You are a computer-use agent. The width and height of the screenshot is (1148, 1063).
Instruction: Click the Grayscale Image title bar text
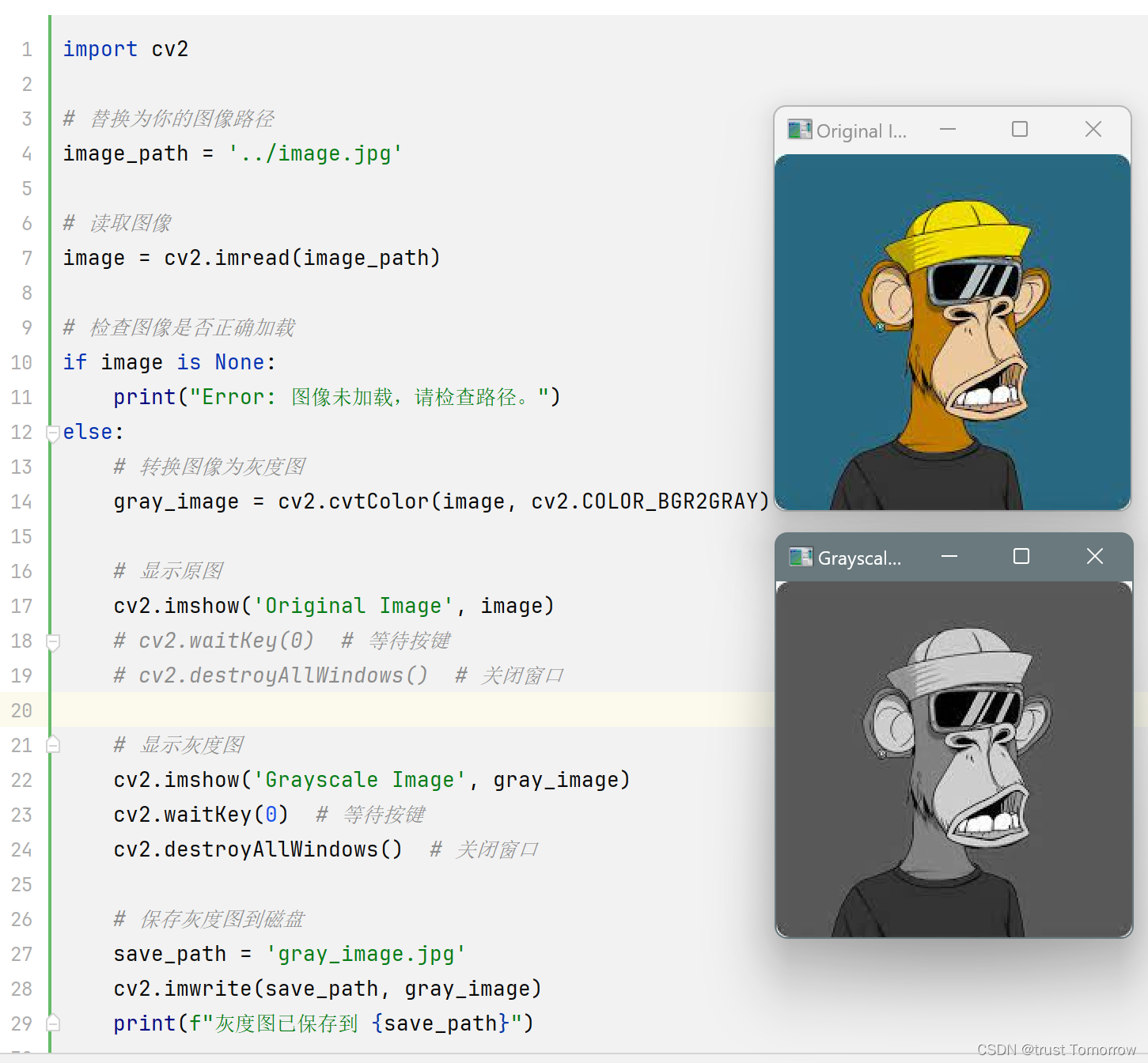coord(859,558)
